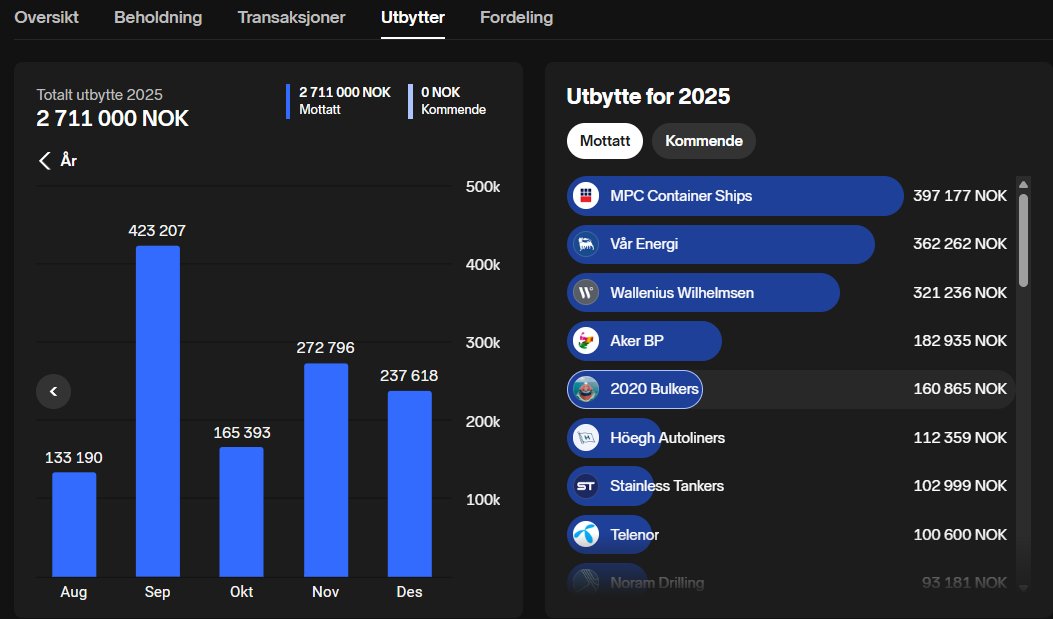Click the Sep bar in the dividend chart
The height and width of the screenshot is (619, 1053).
click(158, 411)
